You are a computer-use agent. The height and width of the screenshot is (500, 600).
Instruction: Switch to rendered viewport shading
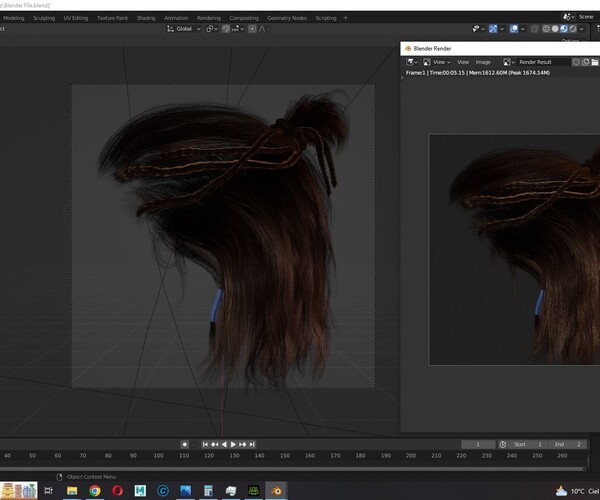[x=572, y=29]
